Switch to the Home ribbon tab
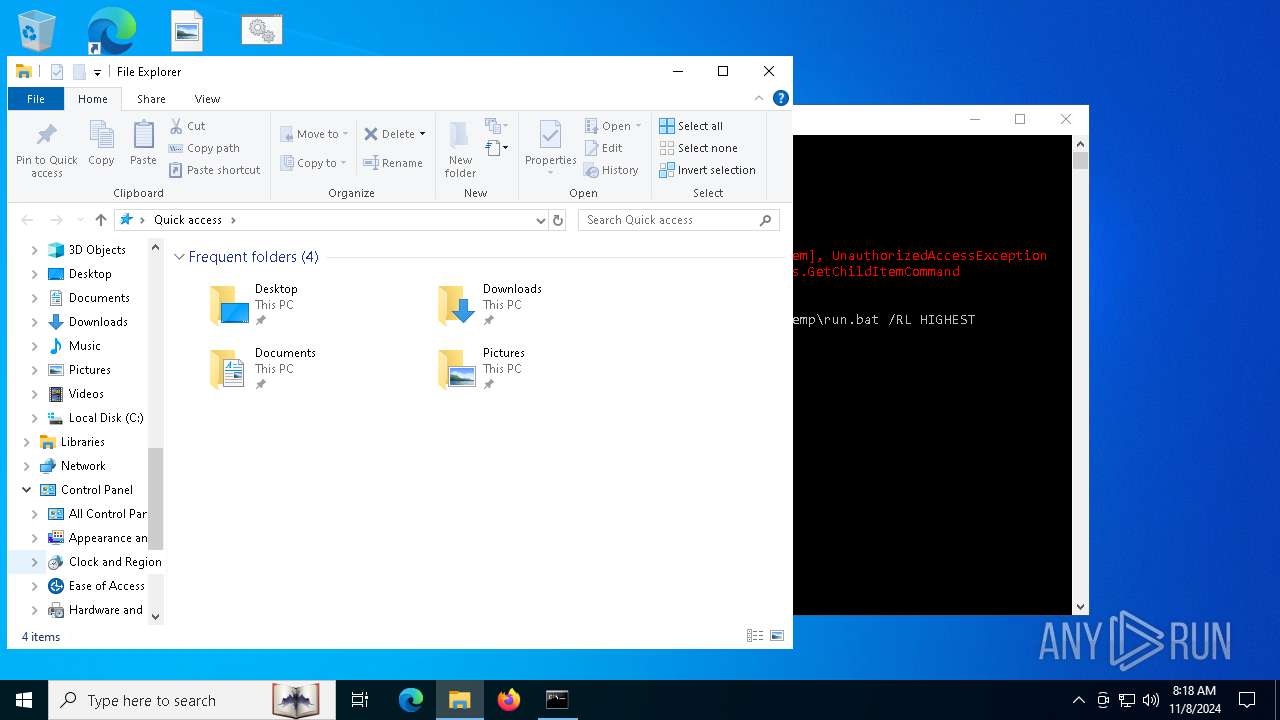The width and height of the screenshot is (1280, 720). 93,99
